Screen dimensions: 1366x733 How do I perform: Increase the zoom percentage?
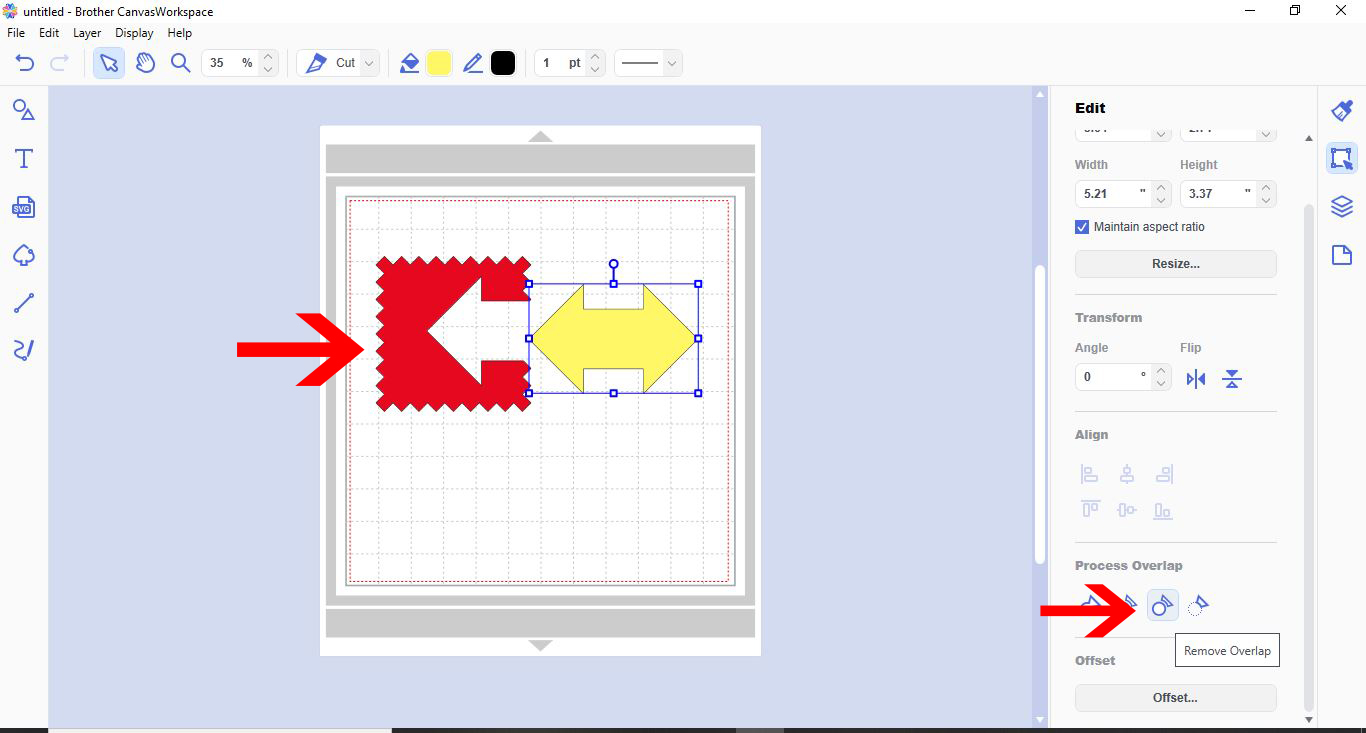(x=268, y=57)
